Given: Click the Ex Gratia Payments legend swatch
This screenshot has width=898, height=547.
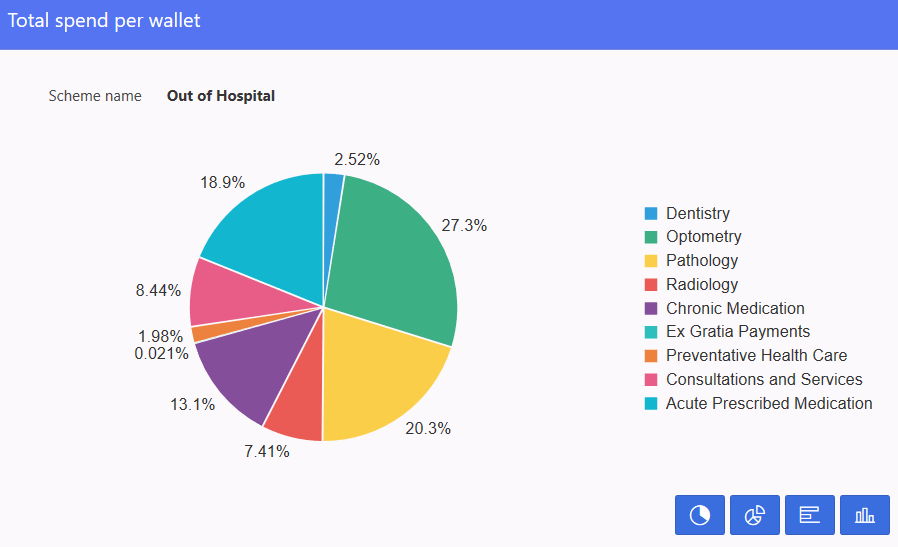Looking at the screenshot, I should click(x=651, y=332).
